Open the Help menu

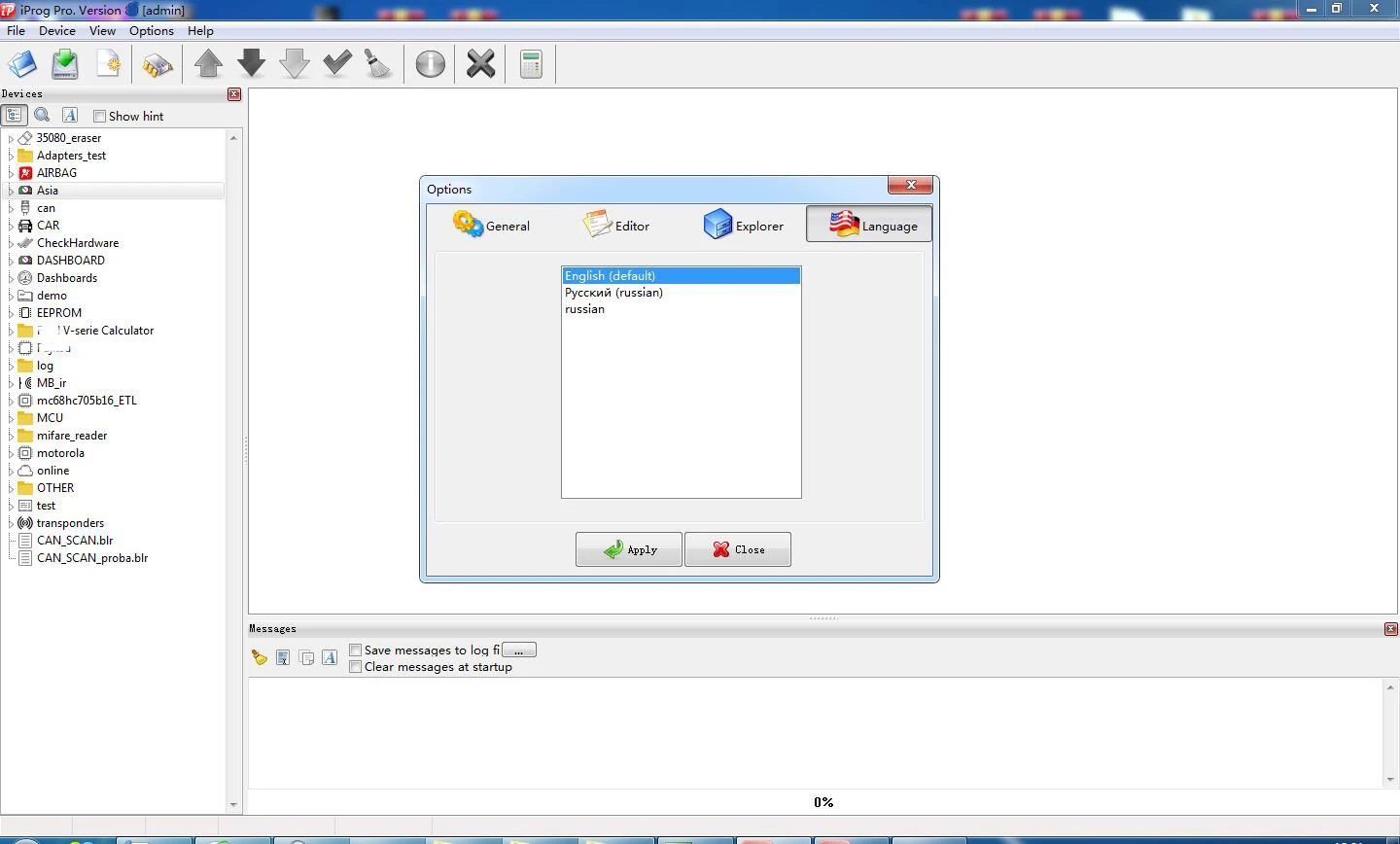(x=200, y=30)
